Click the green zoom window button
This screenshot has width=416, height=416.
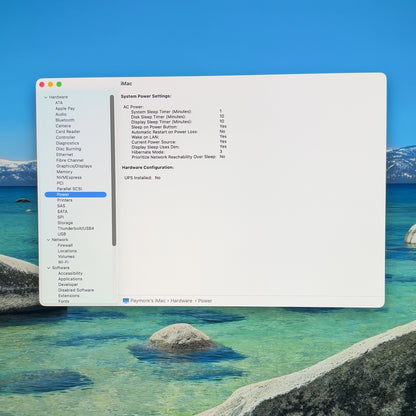pos(59,84)
